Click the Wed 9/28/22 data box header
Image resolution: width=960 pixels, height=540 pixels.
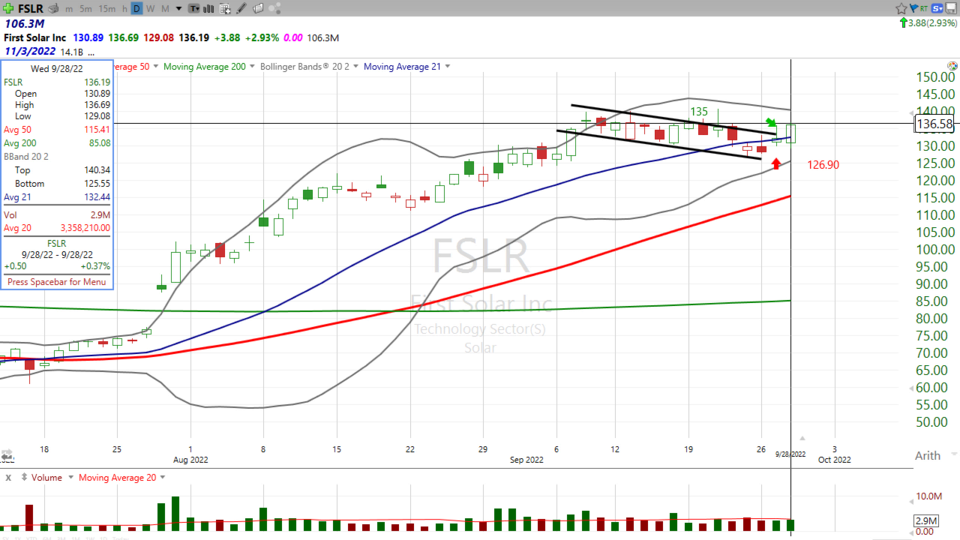pos(56,69)
